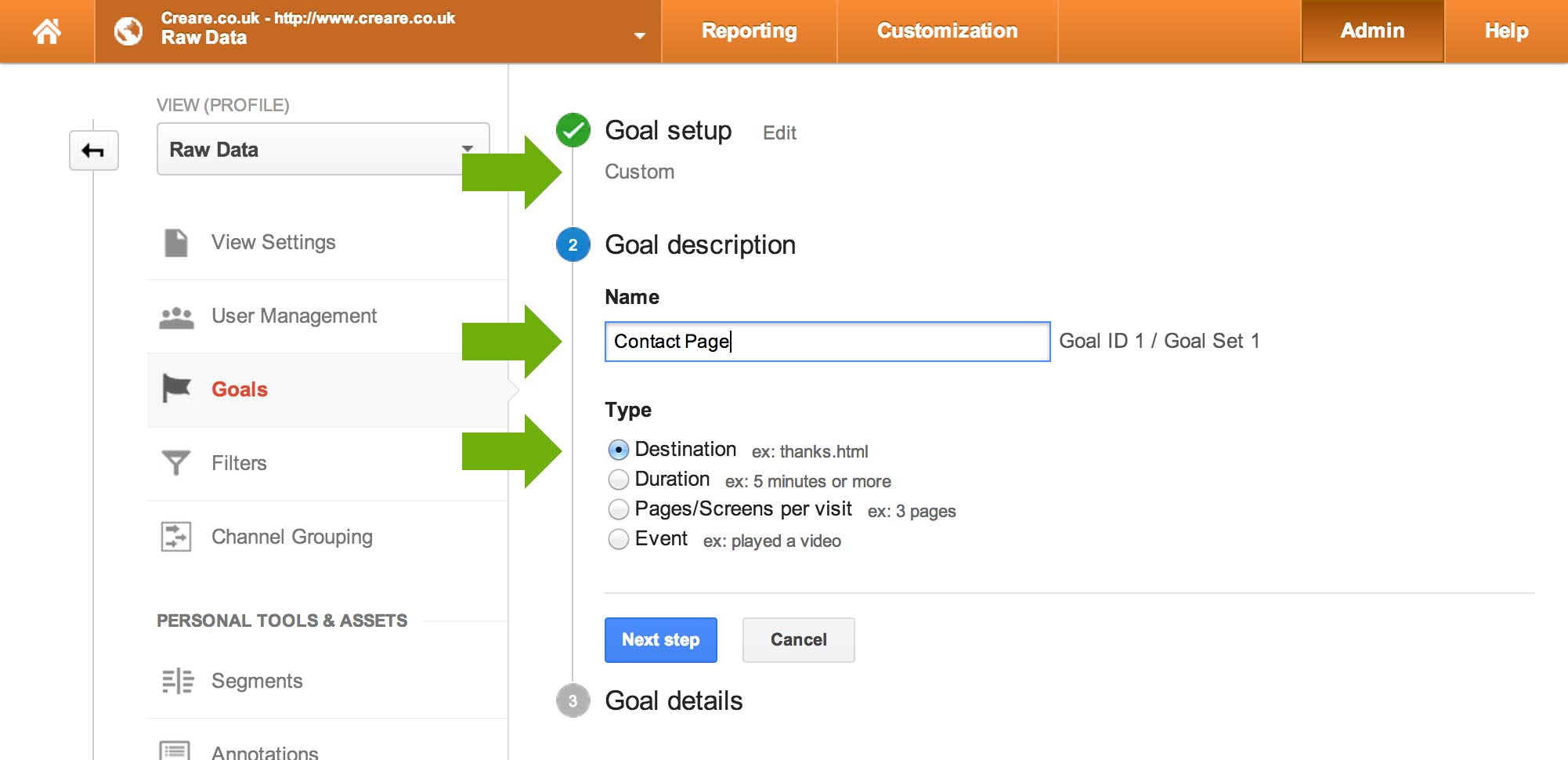
Task: Click the 'ex: played a video' text
Action: click(x=772, y=541)
